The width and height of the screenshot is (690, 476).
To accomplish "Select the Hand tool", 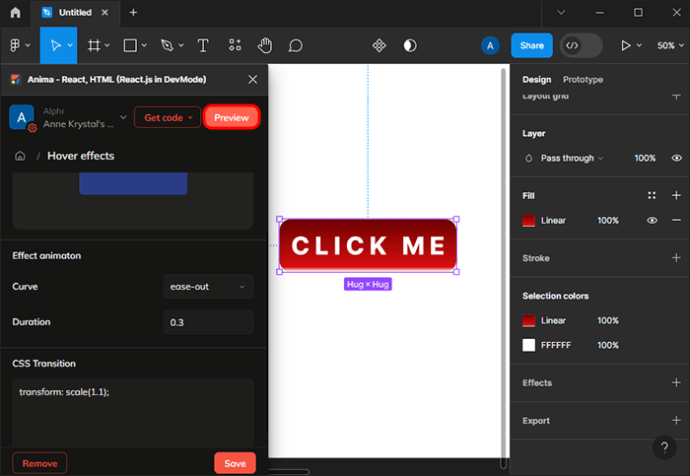I will (x=265, y=46).
